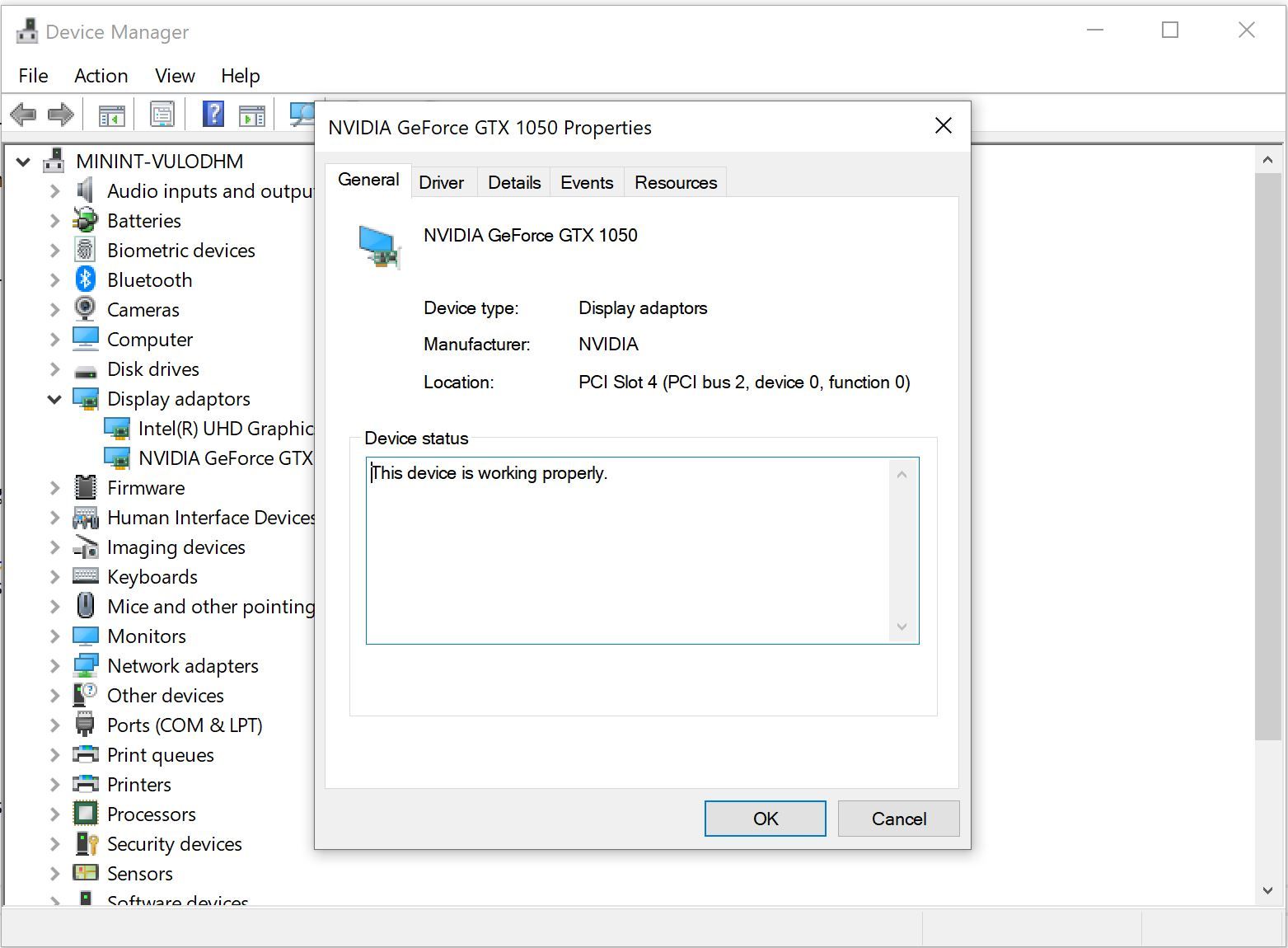Click the Processors CPU icon
The height and width of the screenshot is (948, 1288).
[85, 814]
